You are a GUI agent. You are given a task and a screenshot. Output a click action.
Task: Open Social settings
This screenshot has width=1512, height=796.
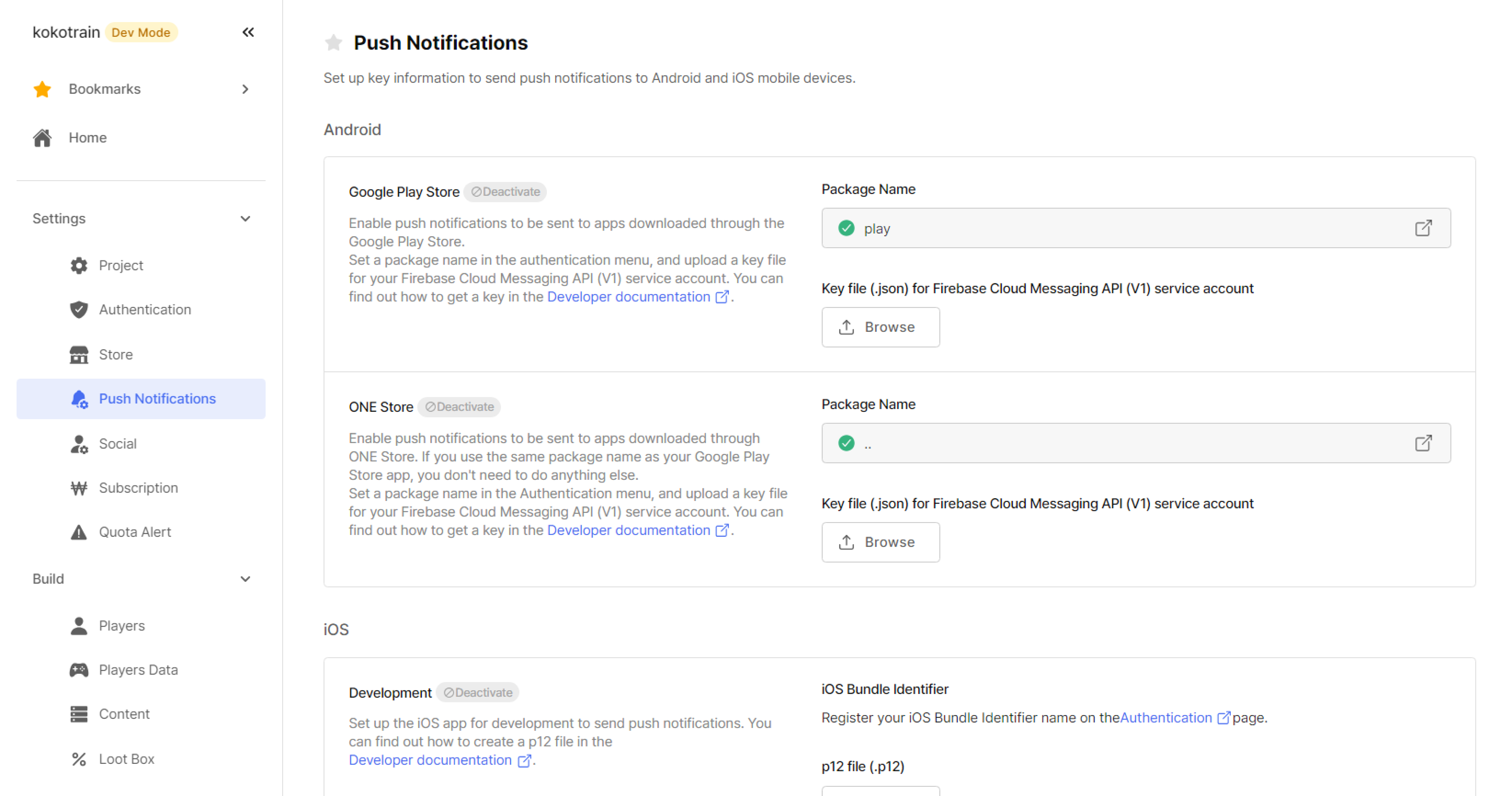point(141,444)
